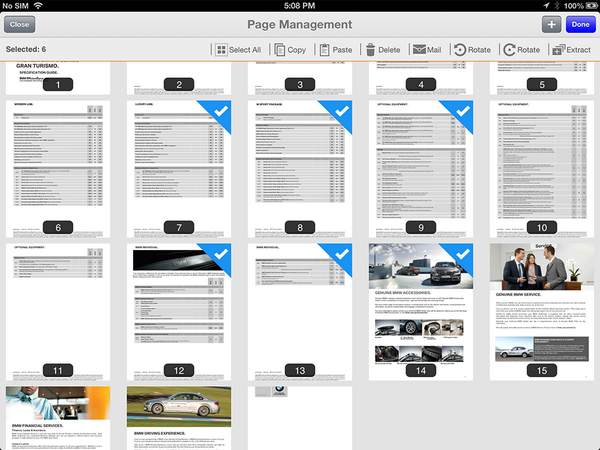
Task: Select BMW Financial Services page thumbnail
Action: [58, 418]
